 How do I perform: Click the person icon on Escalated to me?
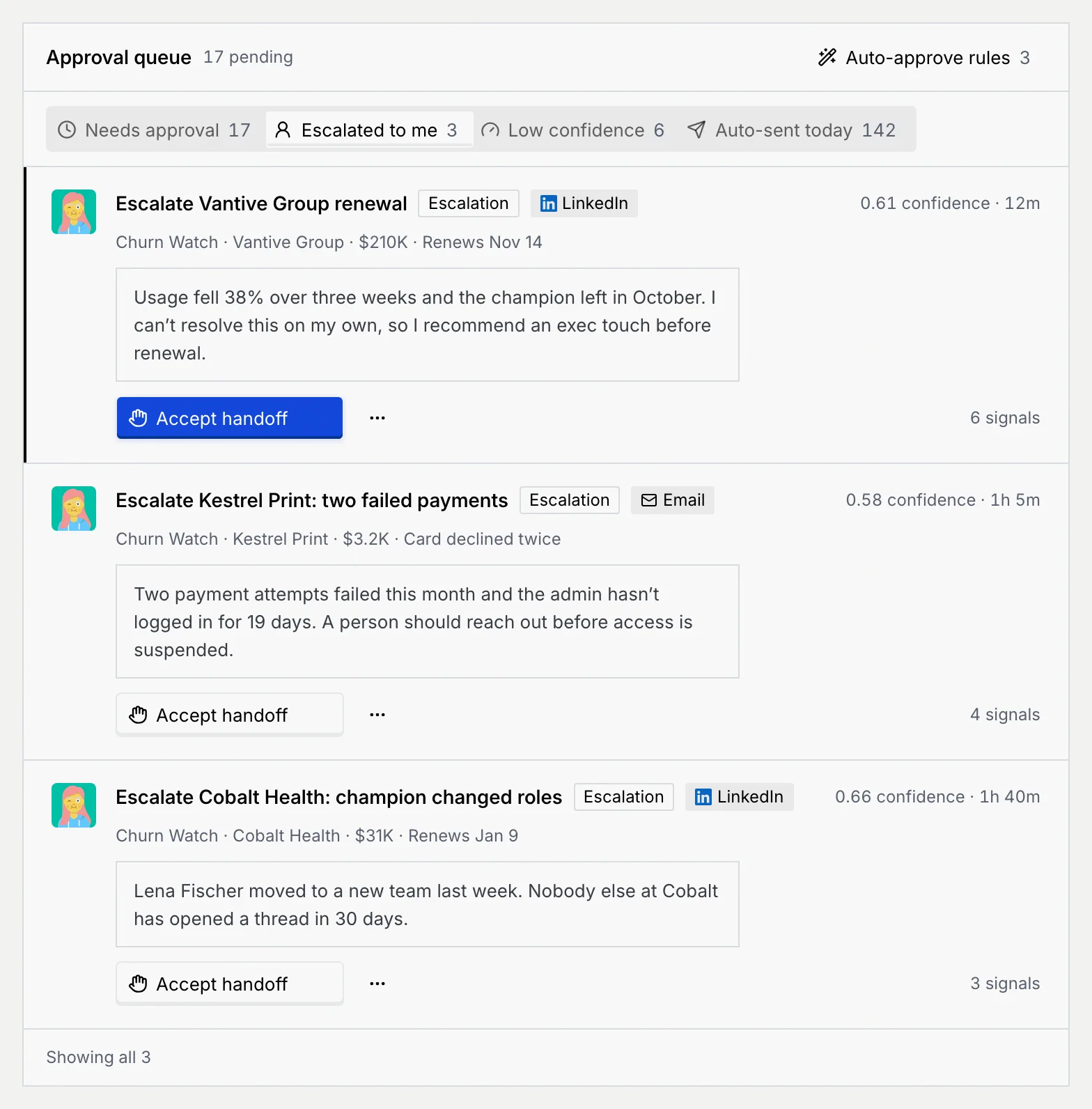click(283, 130)
